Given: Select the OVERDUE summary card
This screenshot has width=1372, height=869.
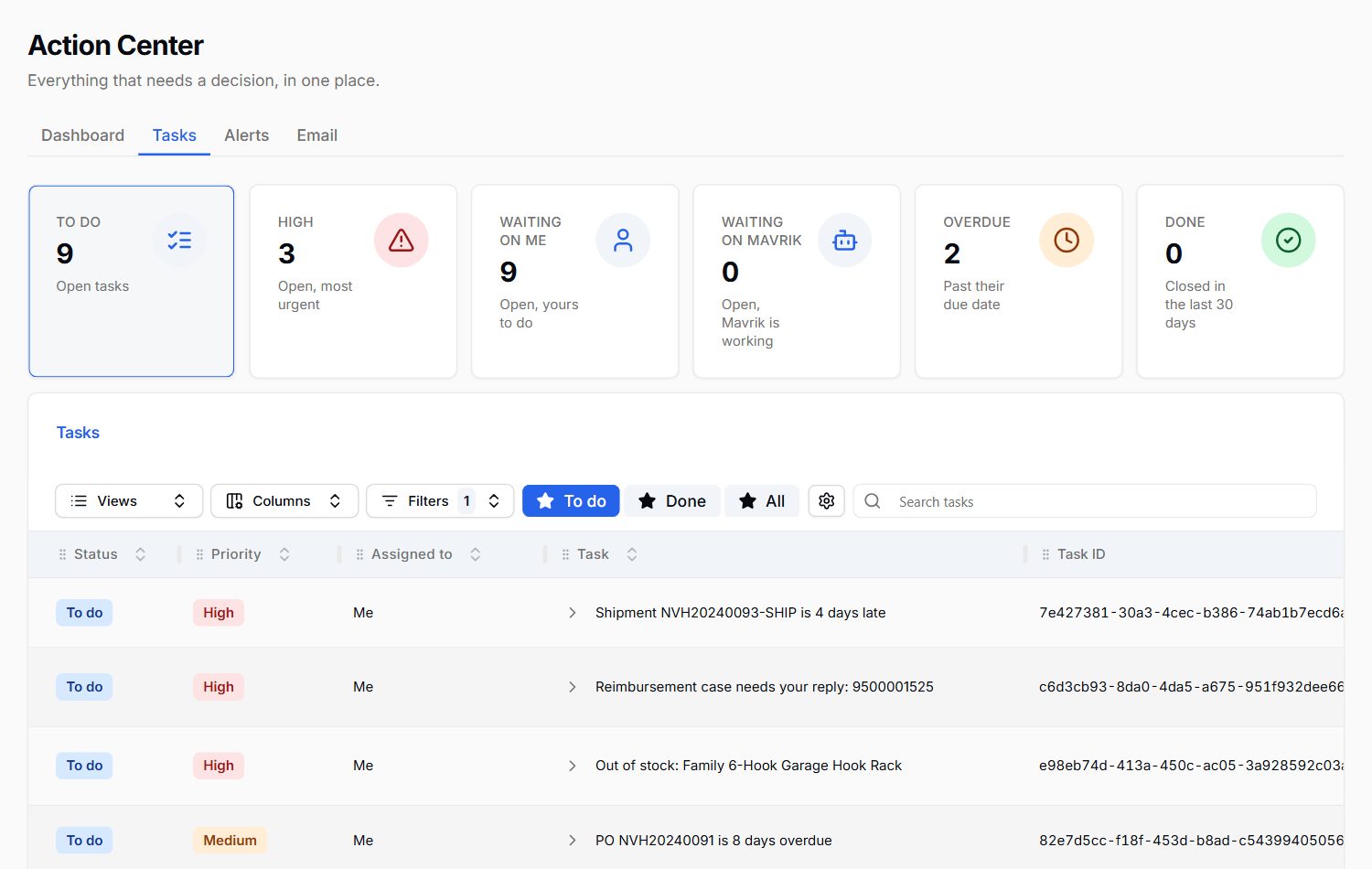Looking at the screenshot, I should [1018, 281].
